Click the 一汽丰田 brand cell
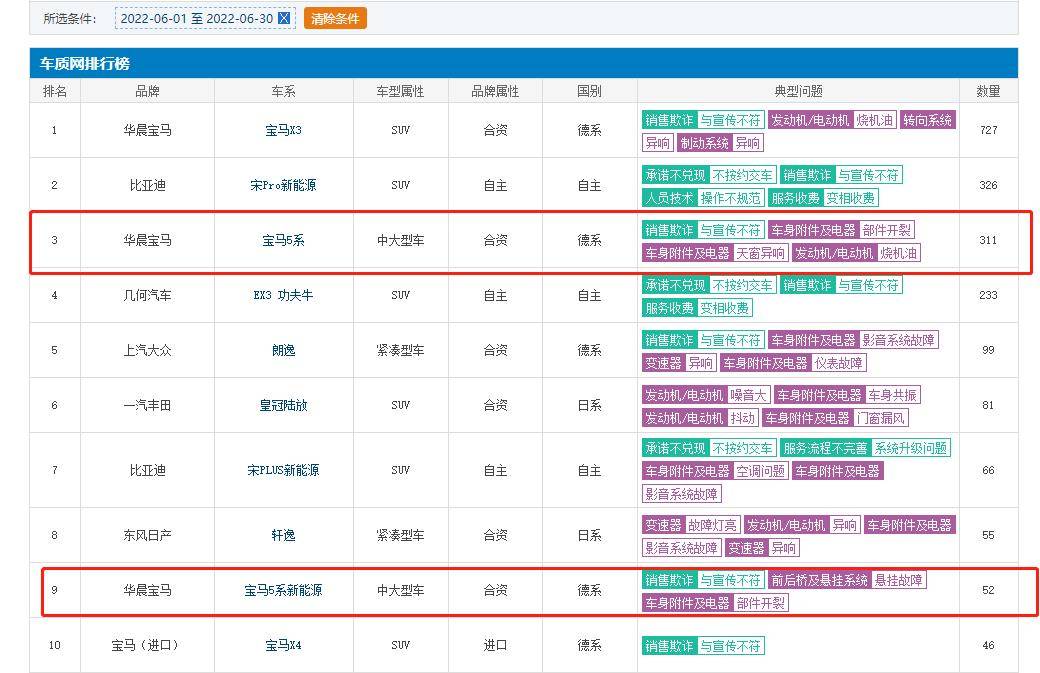Screen dimensions: 1040x673 point(147,406)
